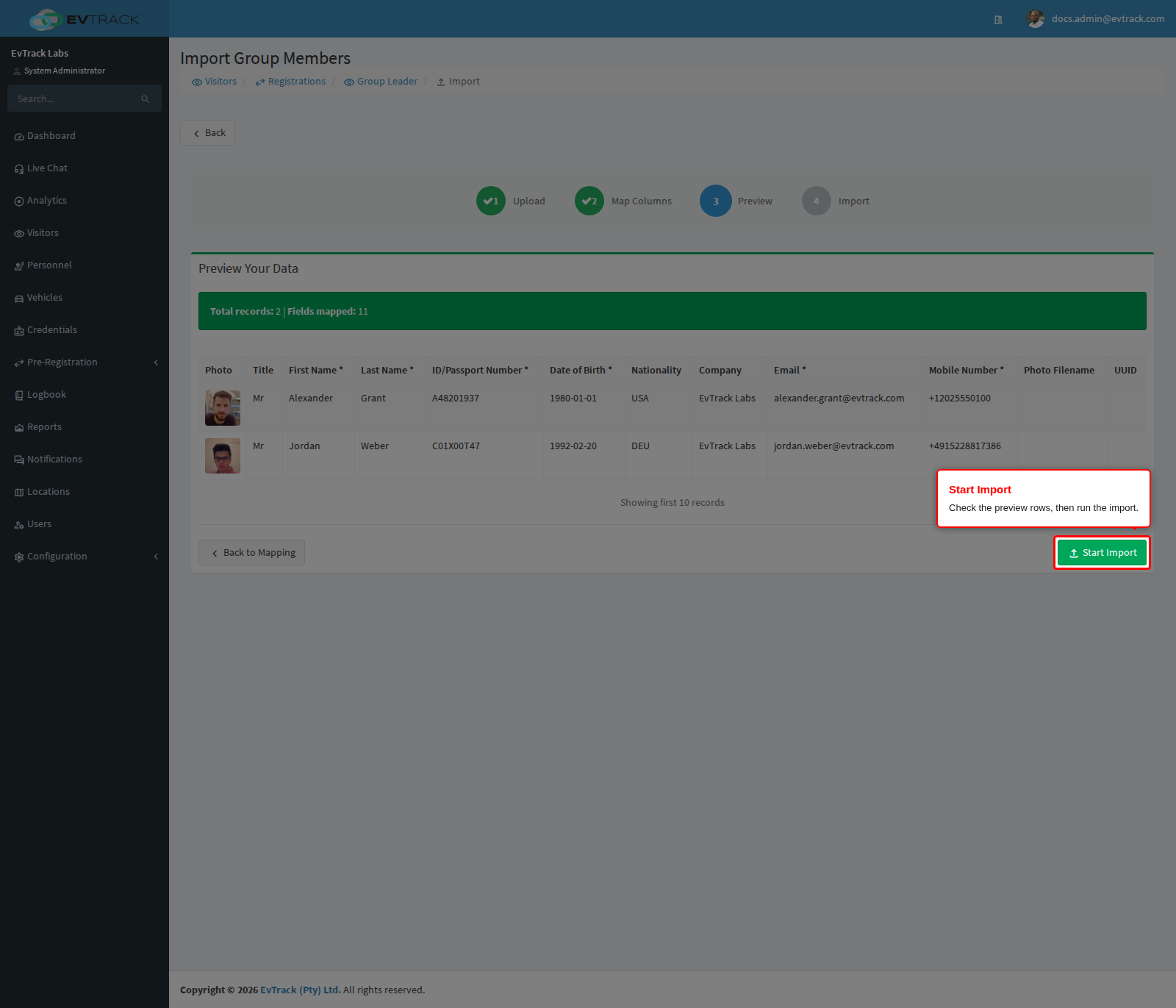The width and height of the screenshot is (1176, 1008).
Task: Open the Dashboard sidebar item
Action: (85, 136)
